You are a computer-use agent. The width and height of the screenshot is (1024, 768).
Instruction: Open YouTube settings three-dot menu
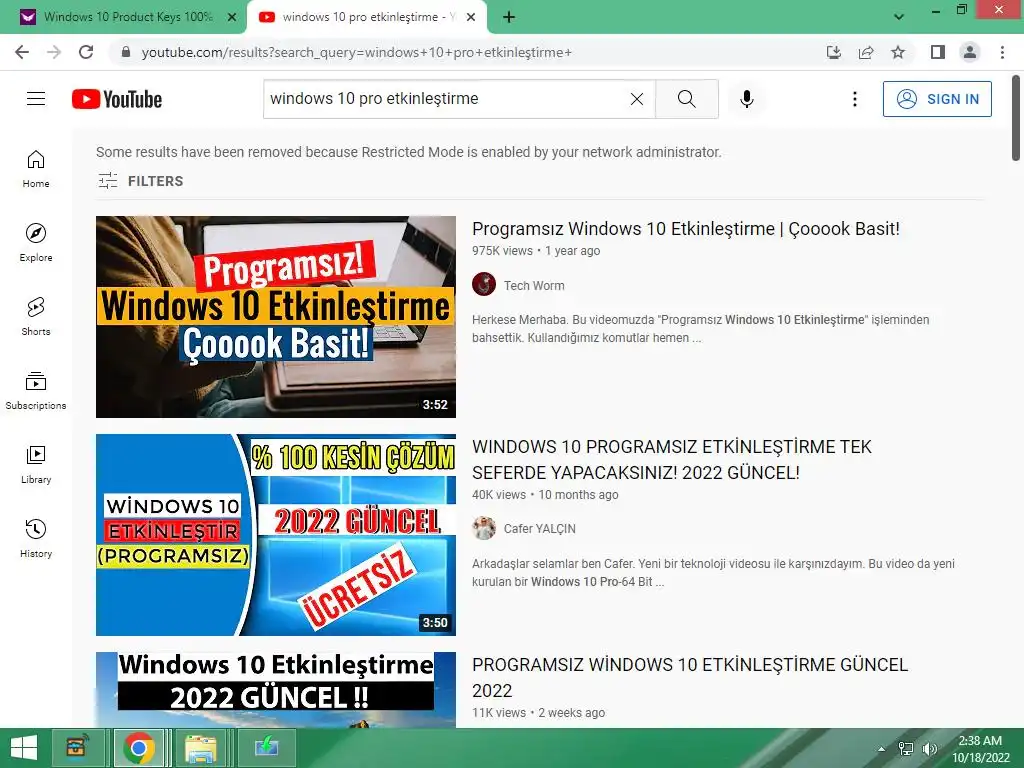click(854, 99)
